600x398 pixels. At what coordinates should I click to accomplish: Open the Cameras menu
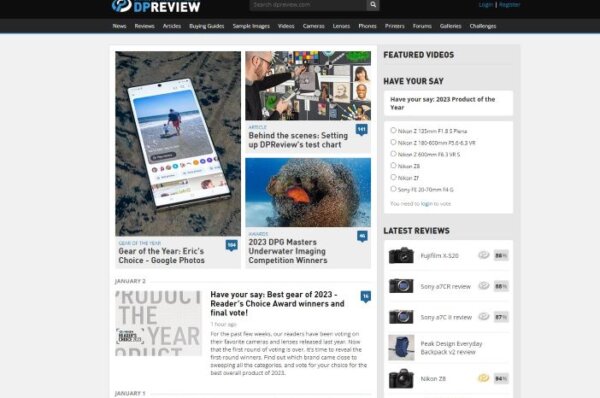pyautogui.click(x=313, y=26)
